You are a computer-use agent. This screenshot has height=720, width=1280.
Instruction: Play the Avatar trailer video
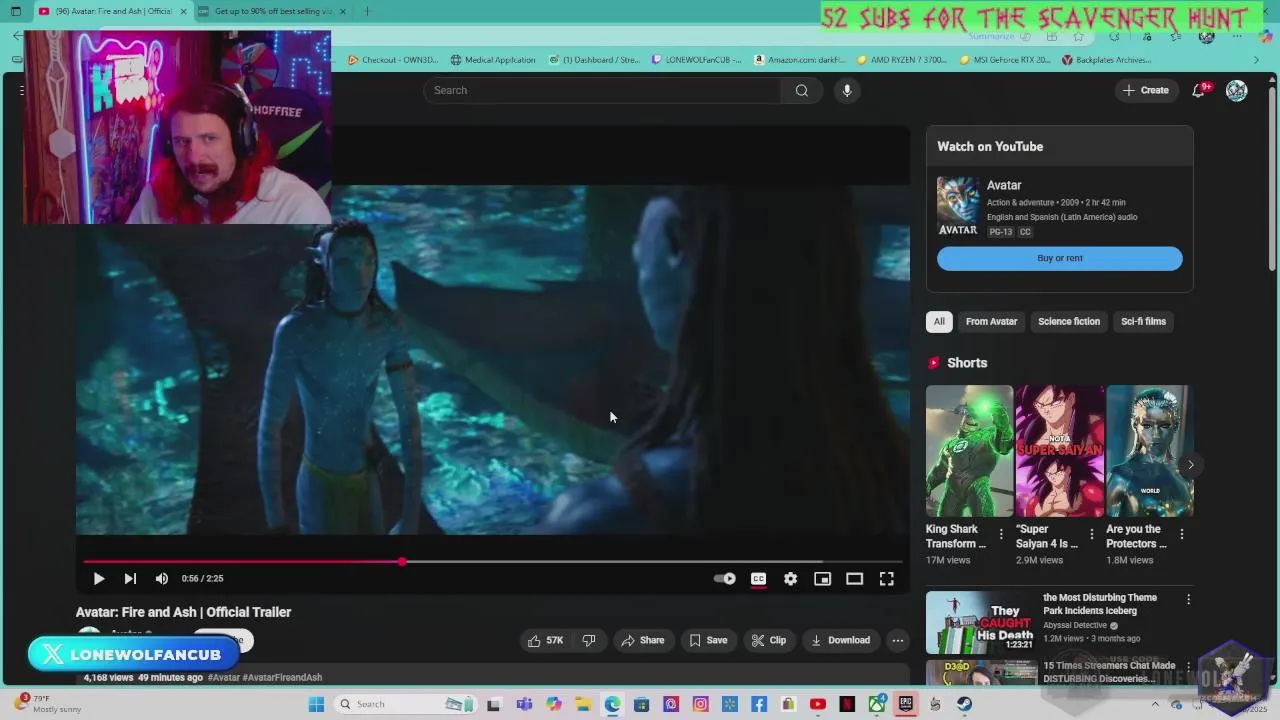(99, 579)
